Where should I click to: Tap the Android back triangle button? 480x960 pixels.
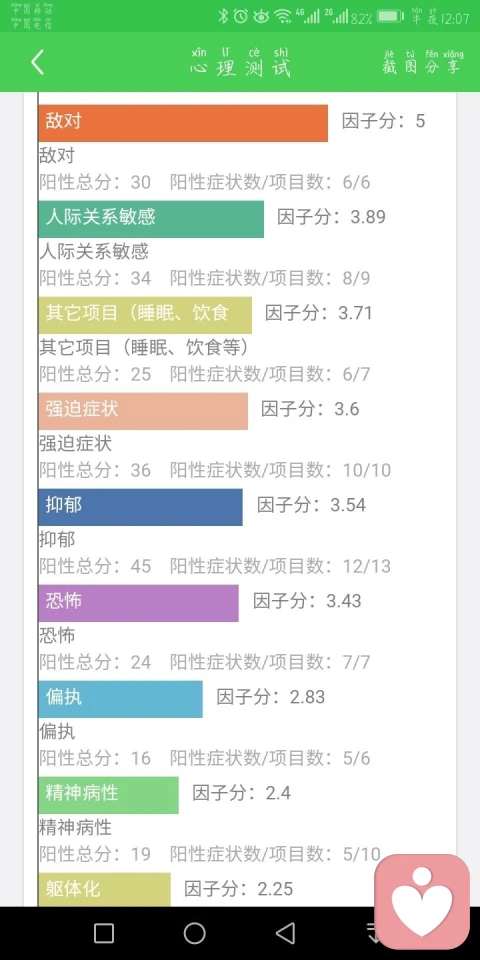point(285,933)
